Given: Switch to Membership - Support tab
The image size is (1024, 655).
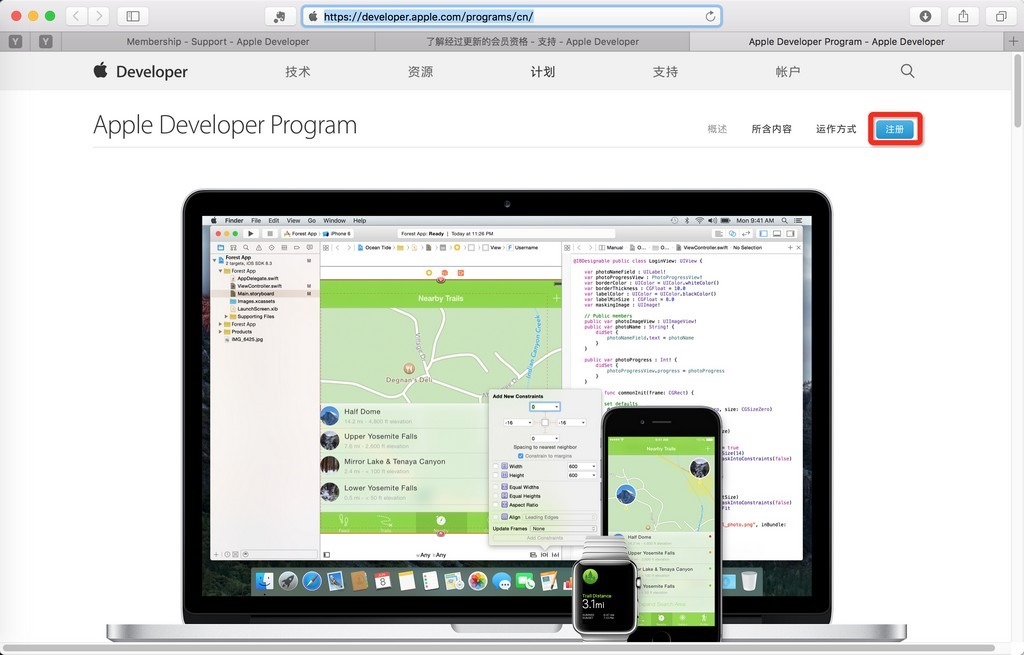Looking at the screenshot, I should [217, 41].
